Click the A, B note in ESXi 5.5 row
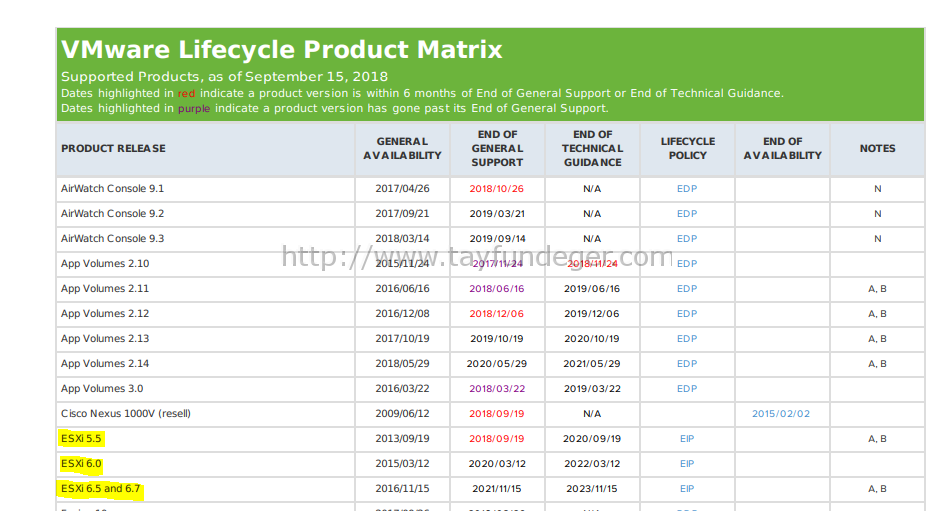 pyautogui.click(x=877, y=438)
